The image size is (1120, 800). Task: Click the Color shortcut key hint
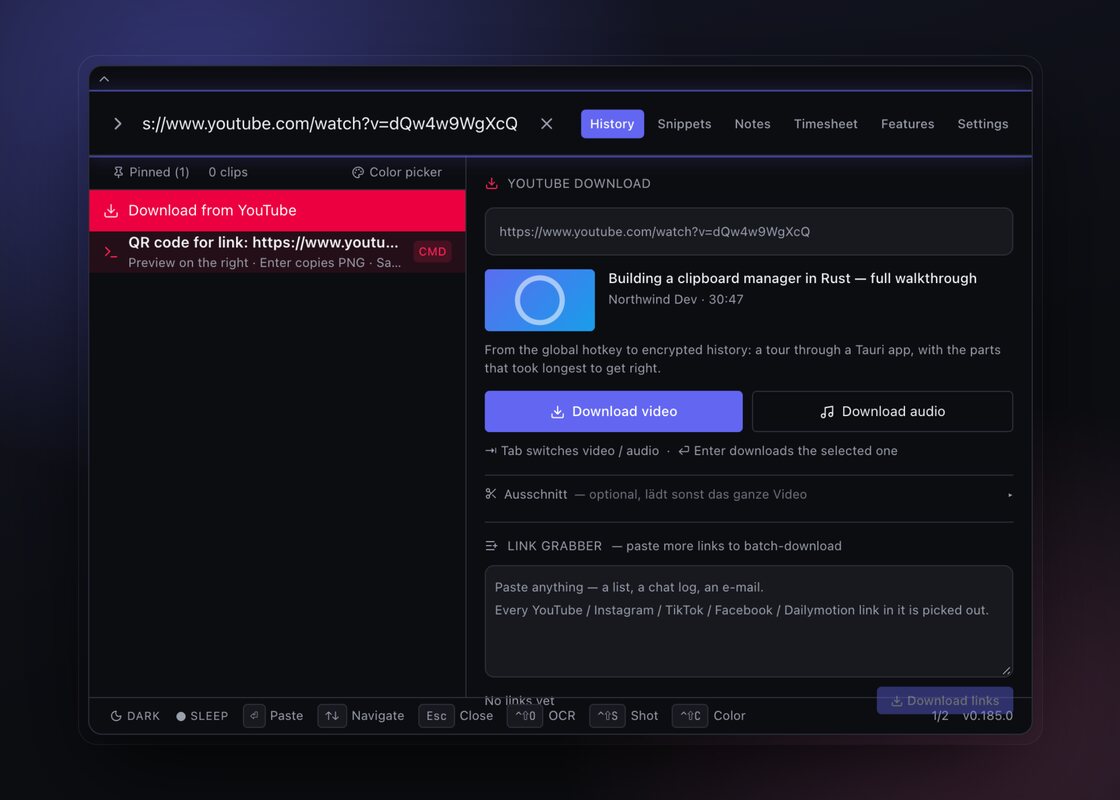pos(709,716)
